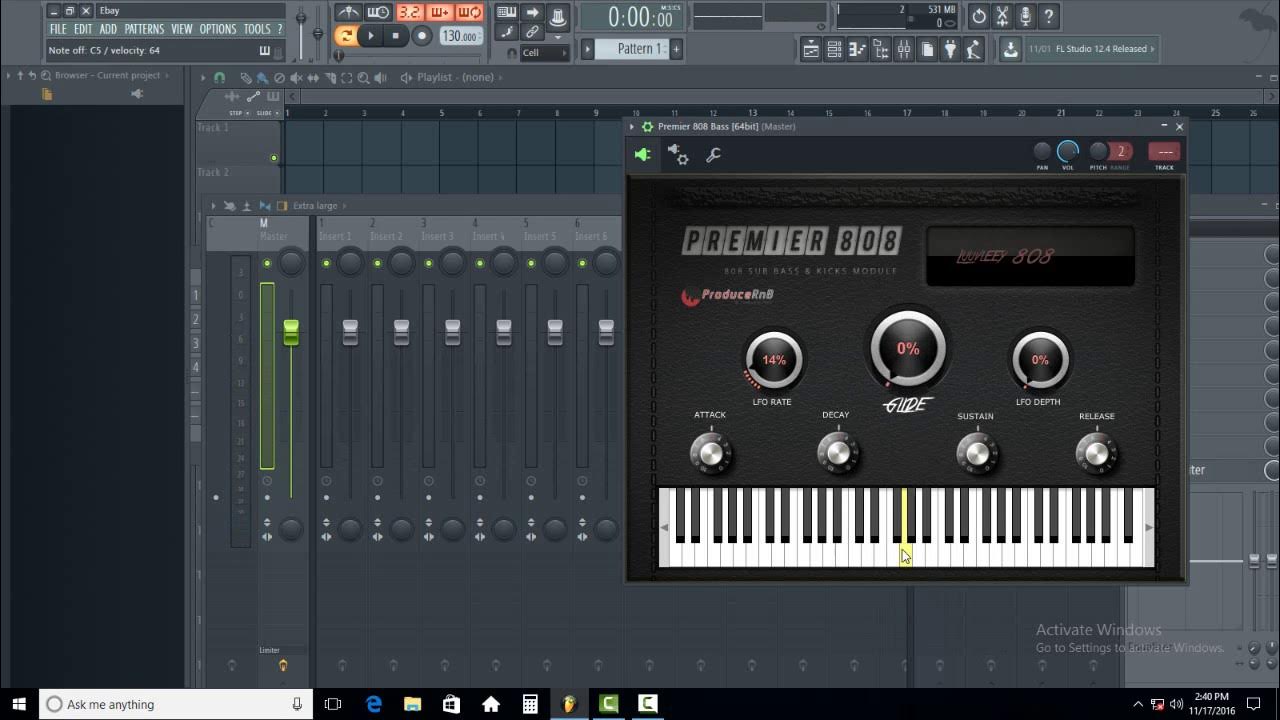The width and height of the screenshot is (1280, 720).
Task: Select the Playlist draw pencil tool
Action: coord(245,77)
